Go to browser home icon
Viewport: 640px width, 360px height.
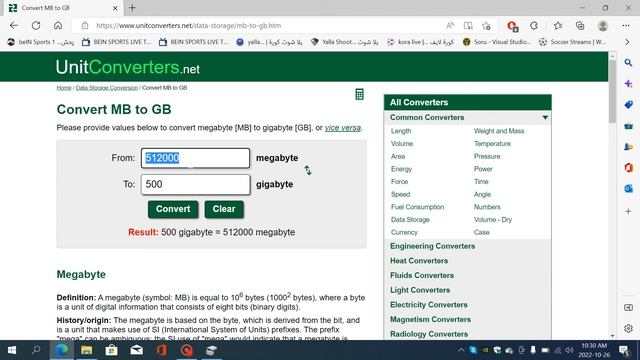click(x=58, y=25)
